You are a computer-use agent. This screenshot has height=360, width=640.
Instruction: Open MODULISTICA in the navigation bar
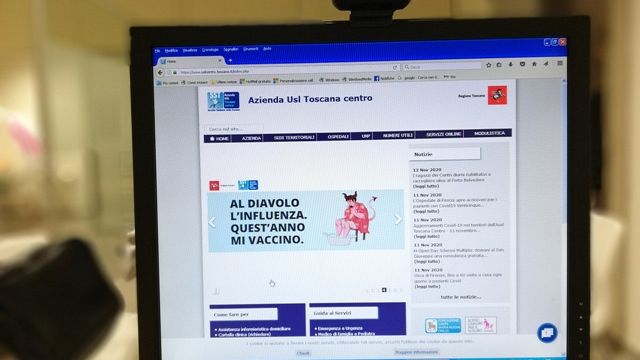[x=489, y=133]
